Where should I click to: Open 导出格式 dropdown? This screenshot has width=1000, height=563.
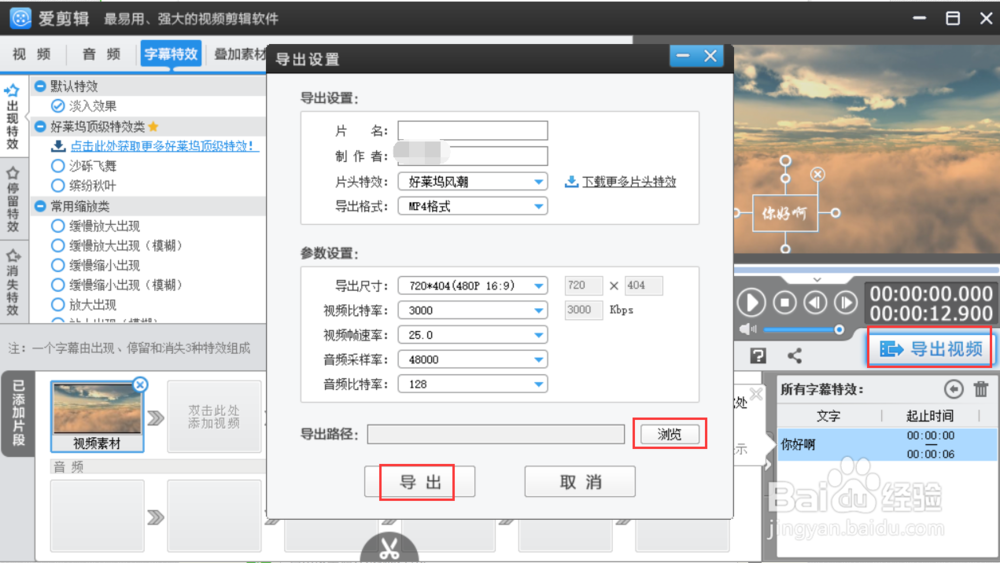473,206
